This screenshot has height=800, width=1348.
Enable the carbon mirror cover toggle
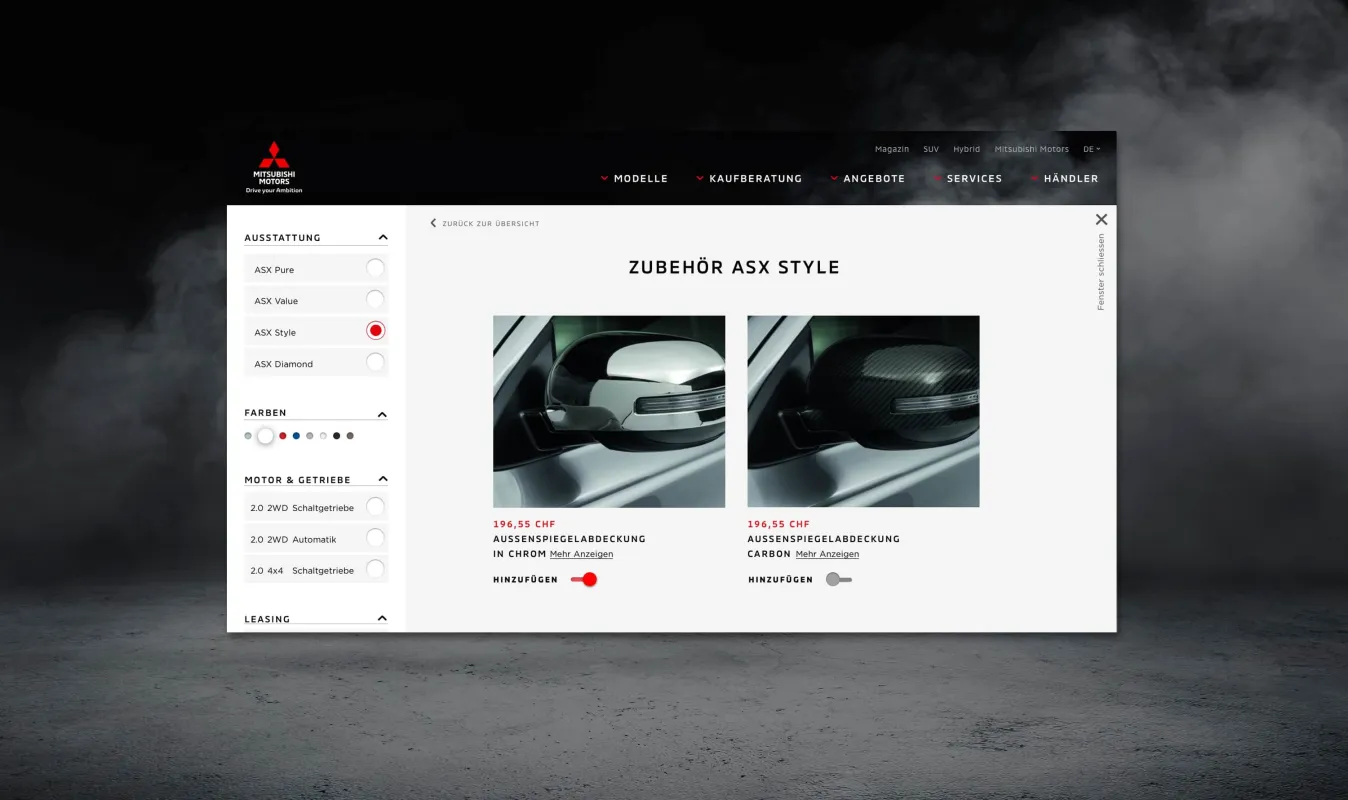[838, 579]
